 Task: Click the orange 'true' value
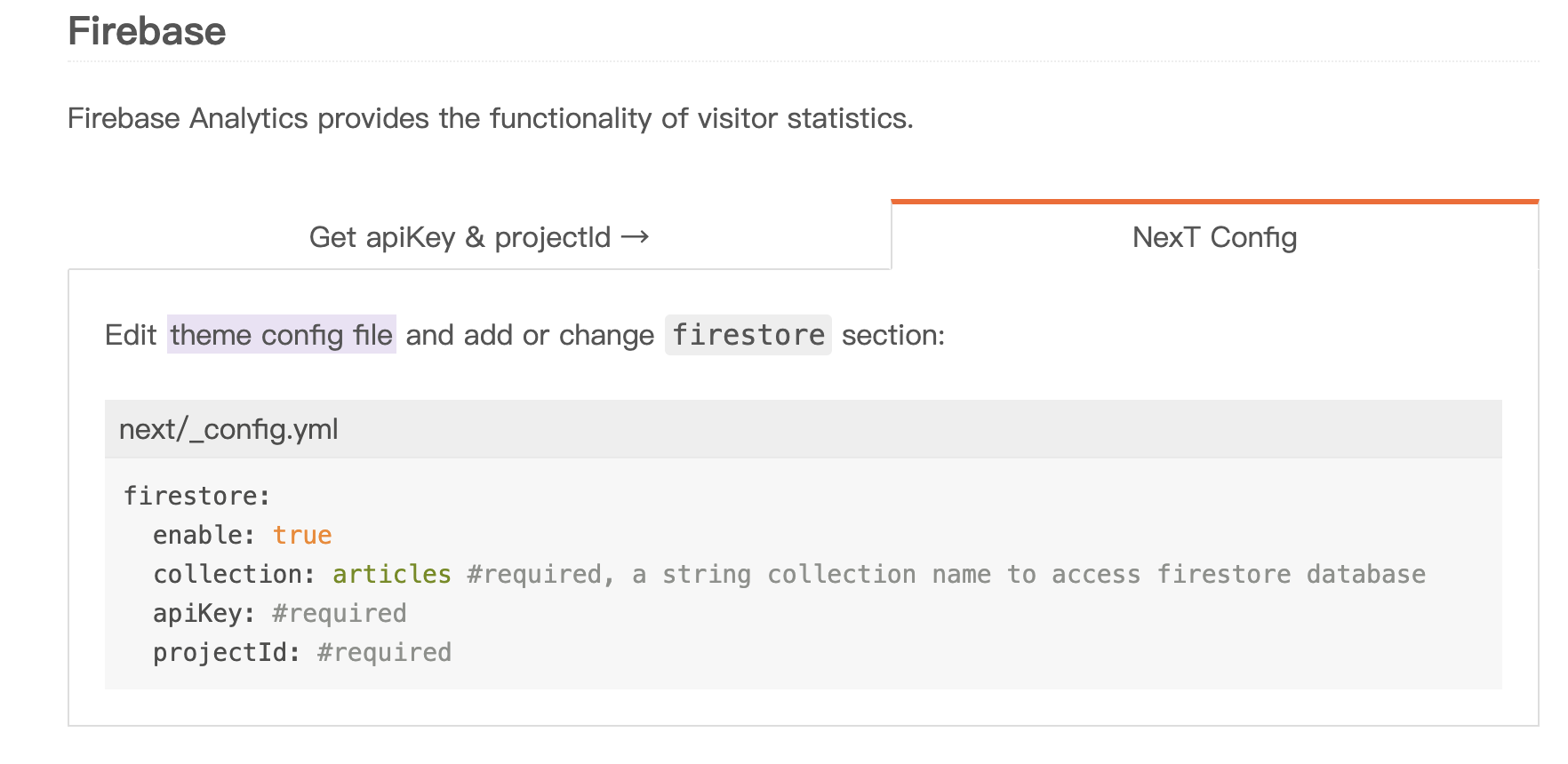pos(302,535)
